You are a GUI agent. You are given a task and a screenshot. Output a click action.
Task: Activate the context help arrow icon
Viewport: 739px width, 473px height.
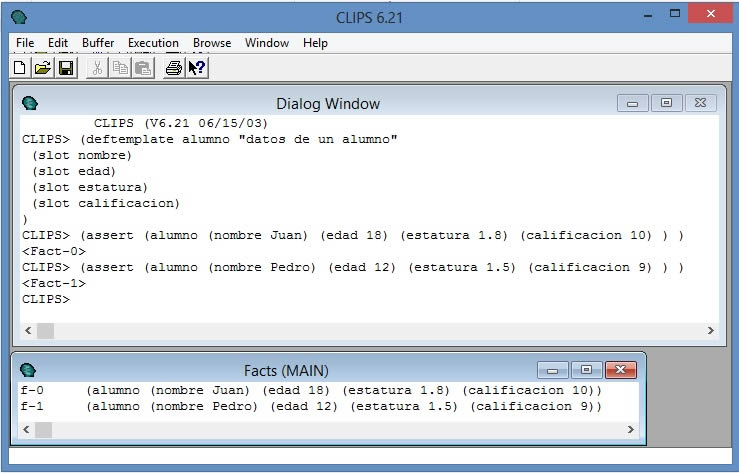pos(197,68)
